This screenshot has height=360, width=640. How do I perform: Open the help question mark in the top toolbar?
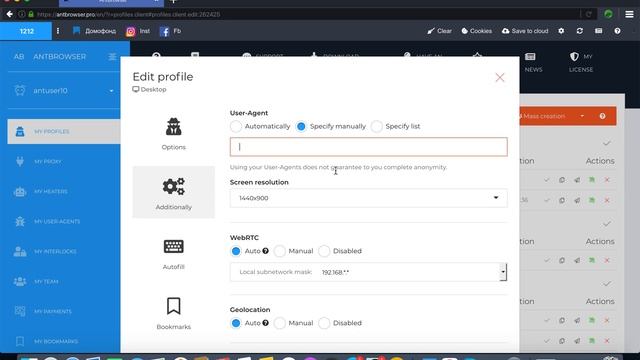pyautogui.click(x=617, y=31)
